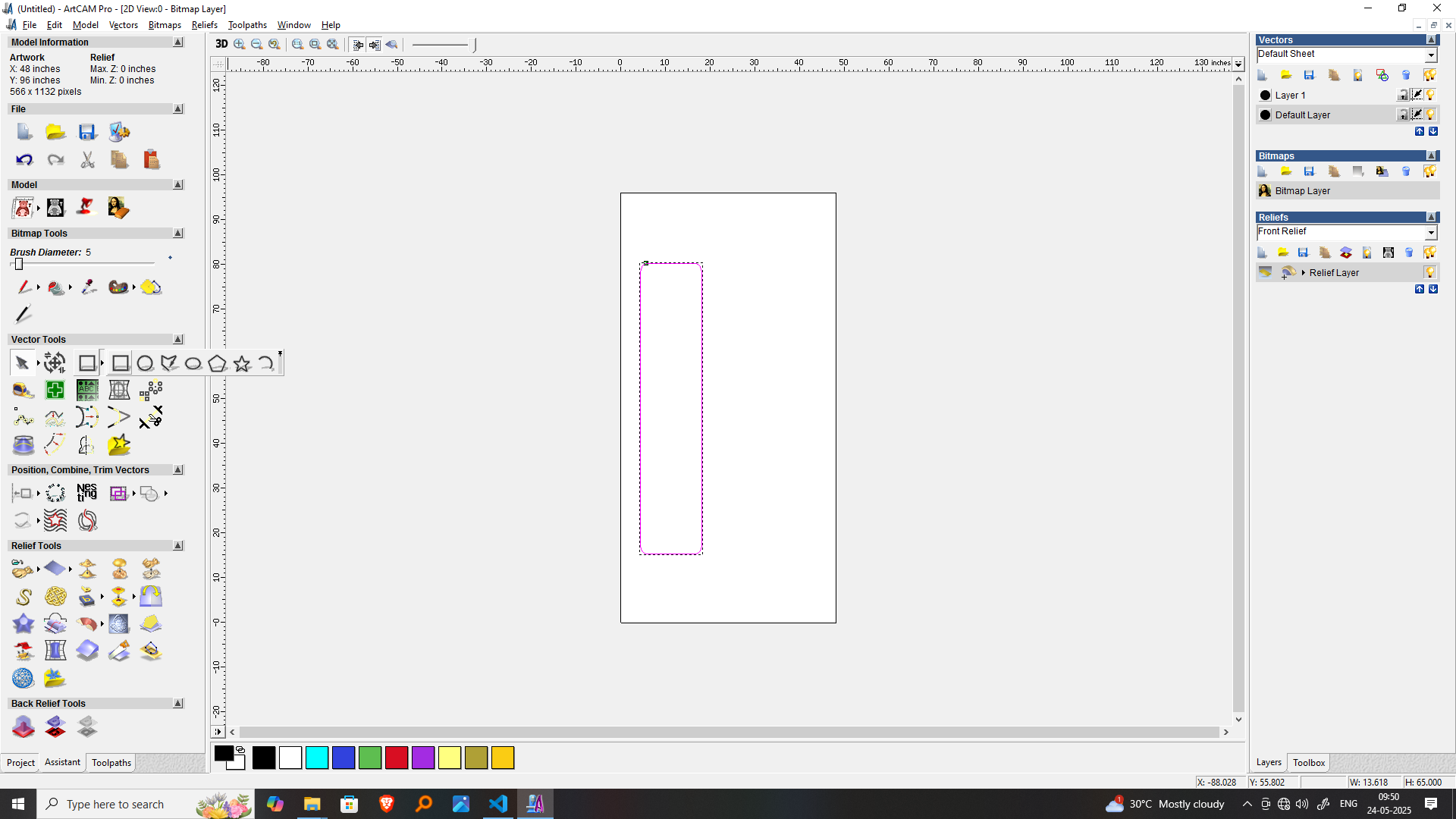The width and height of the screenshot is (1456, 819).
Task: Open the Default Sheet dropdown
Action: pyautogui.click(x=1430, y=55)
